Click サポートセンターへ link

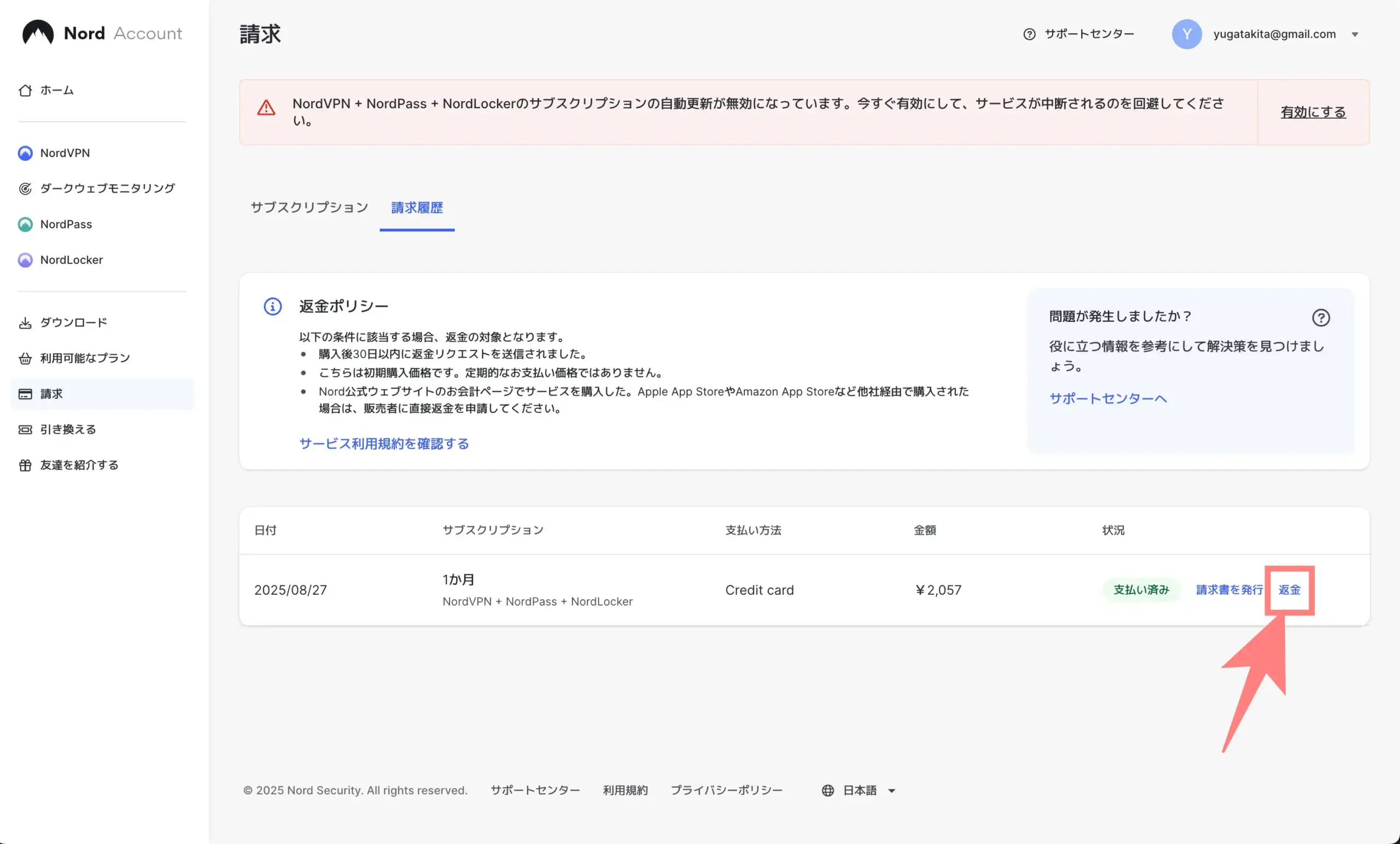1108,398
